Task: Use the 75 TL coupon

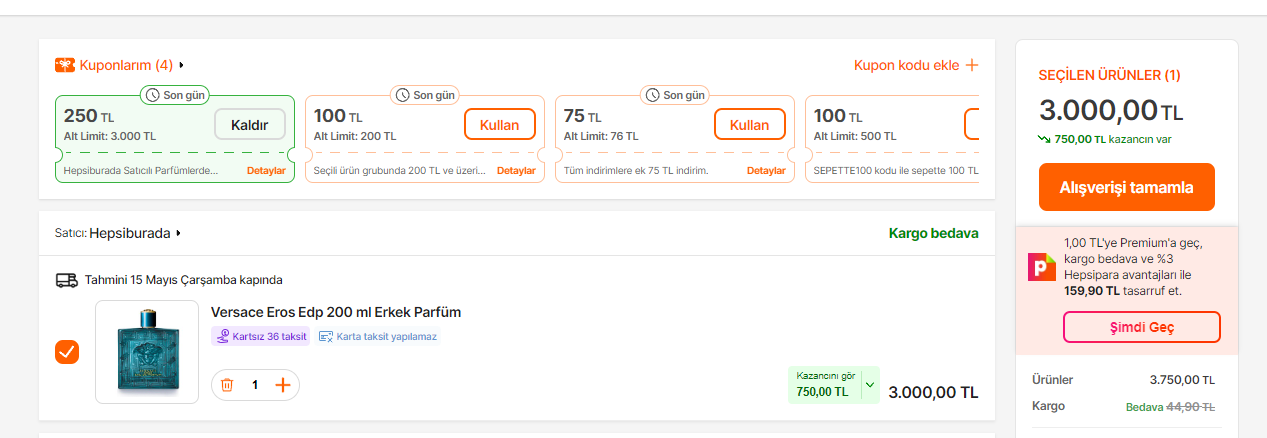Action: tap(750, 124)
